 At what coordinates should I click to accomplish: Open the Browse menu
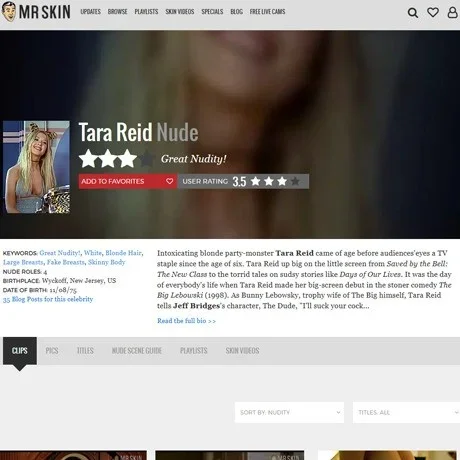pos(117,12)
